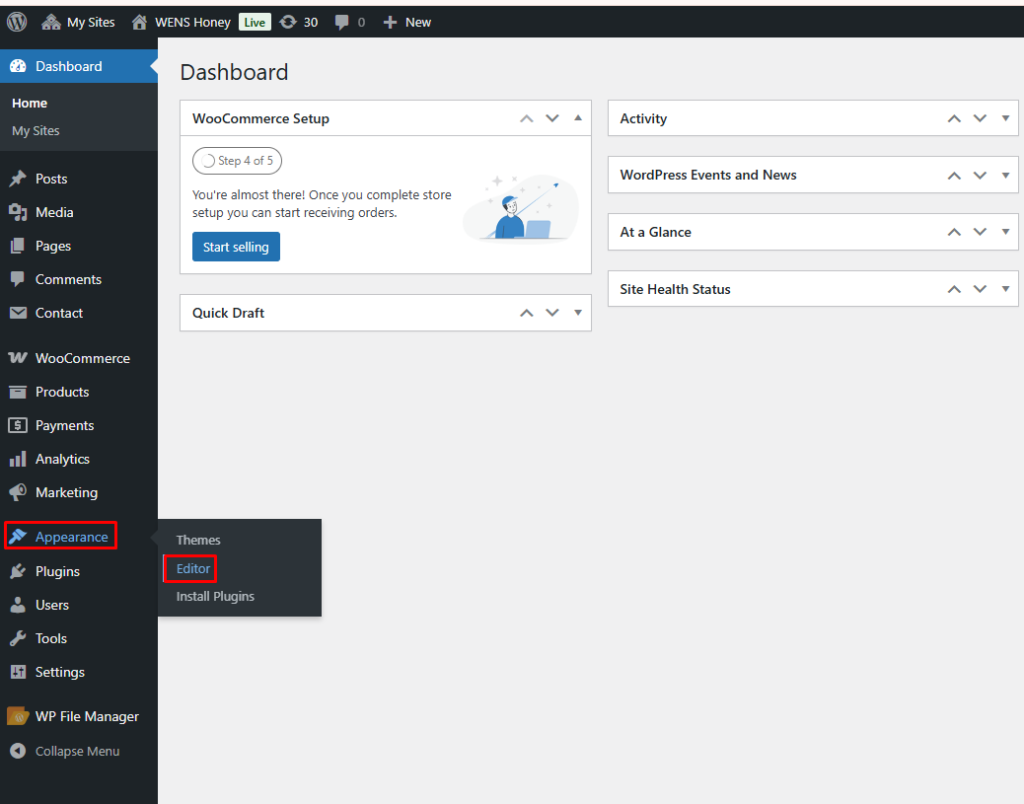Viewport: 1024px width, 804px height.
Task: Open My Sites under the Dashboard menu
Action: [x=35, y=131]
